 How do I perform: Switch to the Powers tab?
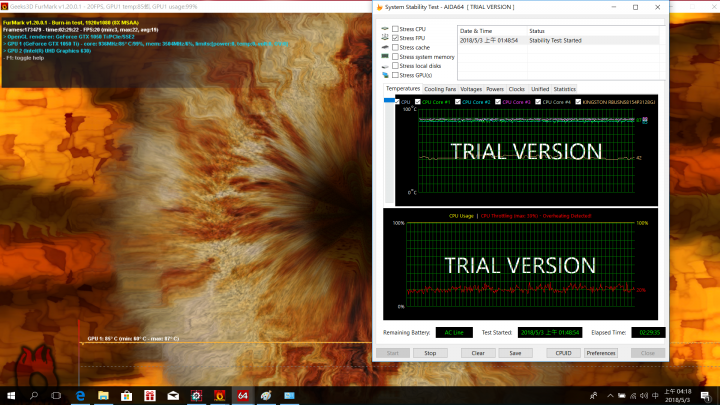(495, 89)
